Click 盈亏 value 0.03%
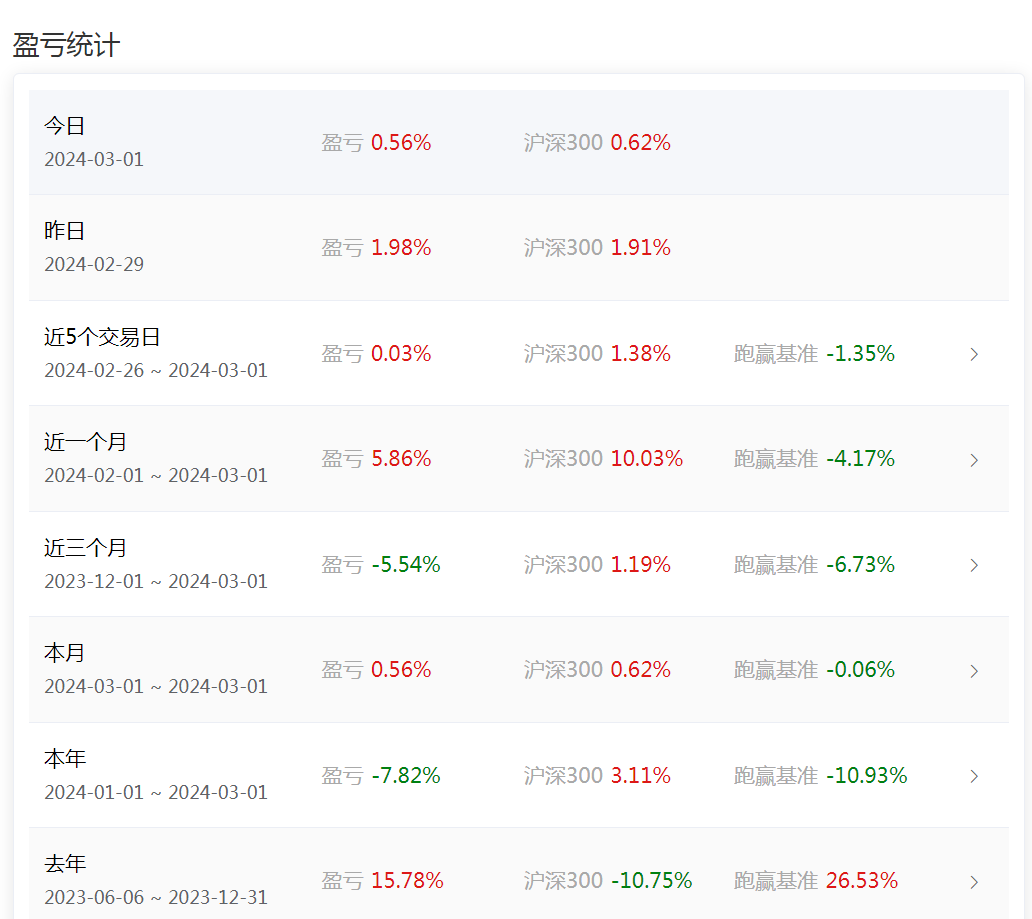1032x919 pixels. (401, 354)
